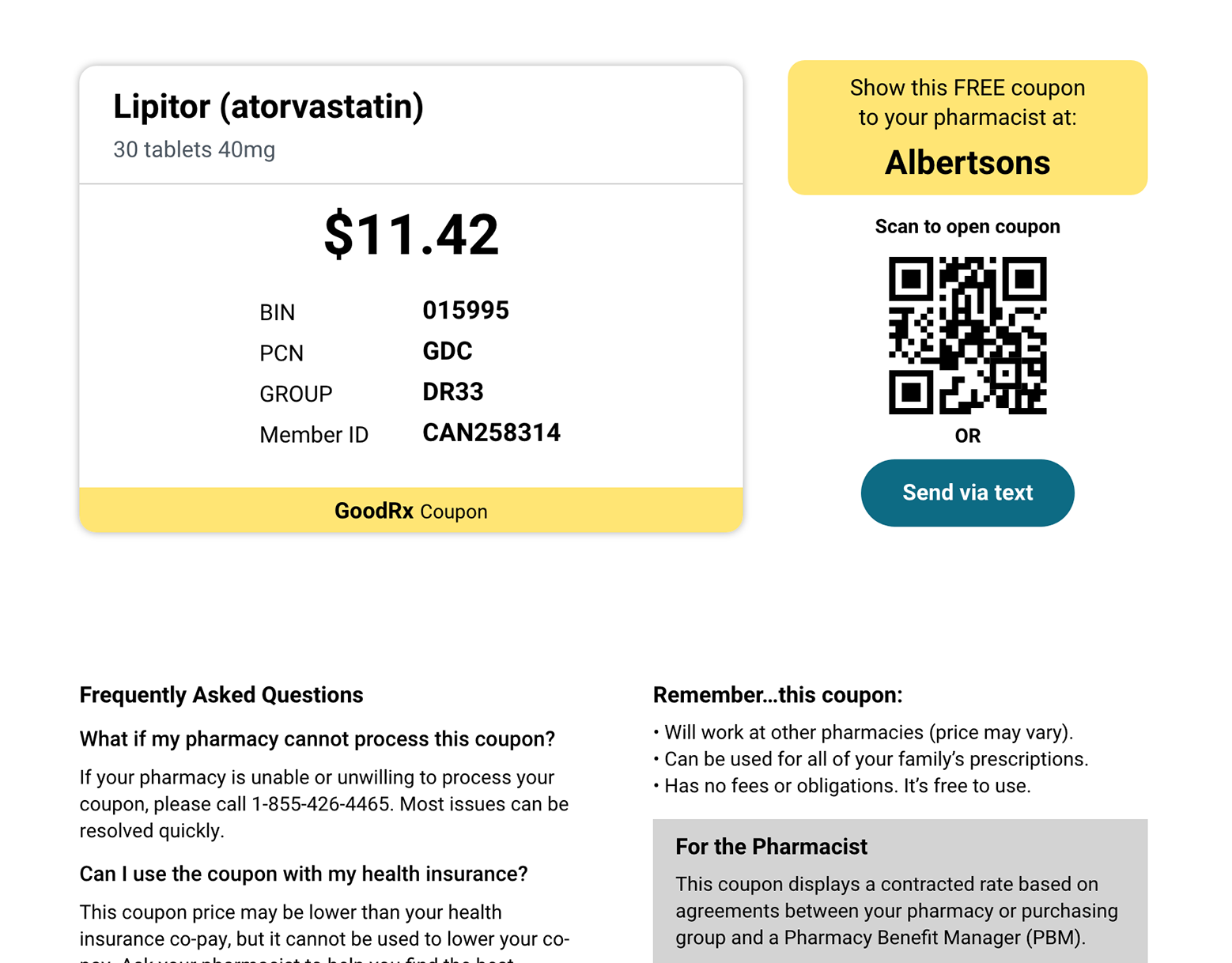Click 'Can I use the coupon with my health insurance' question
1232x963 pixels.
tap(304, 874)
